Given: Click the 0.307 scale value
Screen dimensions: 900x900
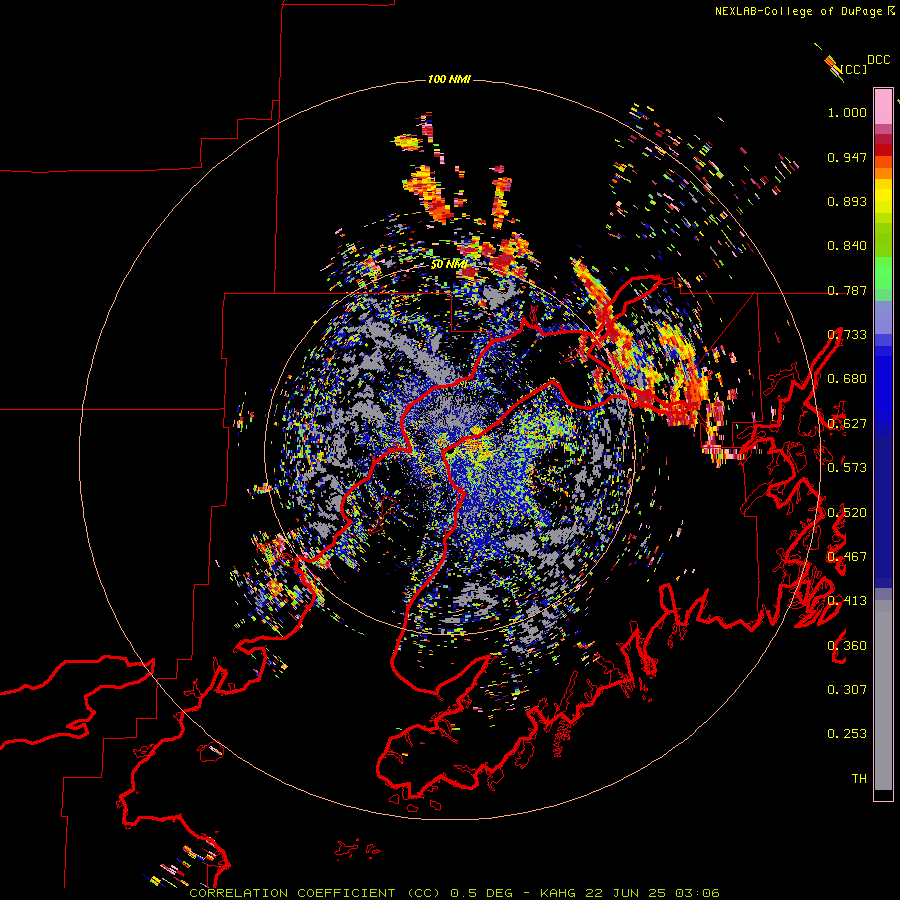Looking at the screenshot, I should [x=847, y=690].
